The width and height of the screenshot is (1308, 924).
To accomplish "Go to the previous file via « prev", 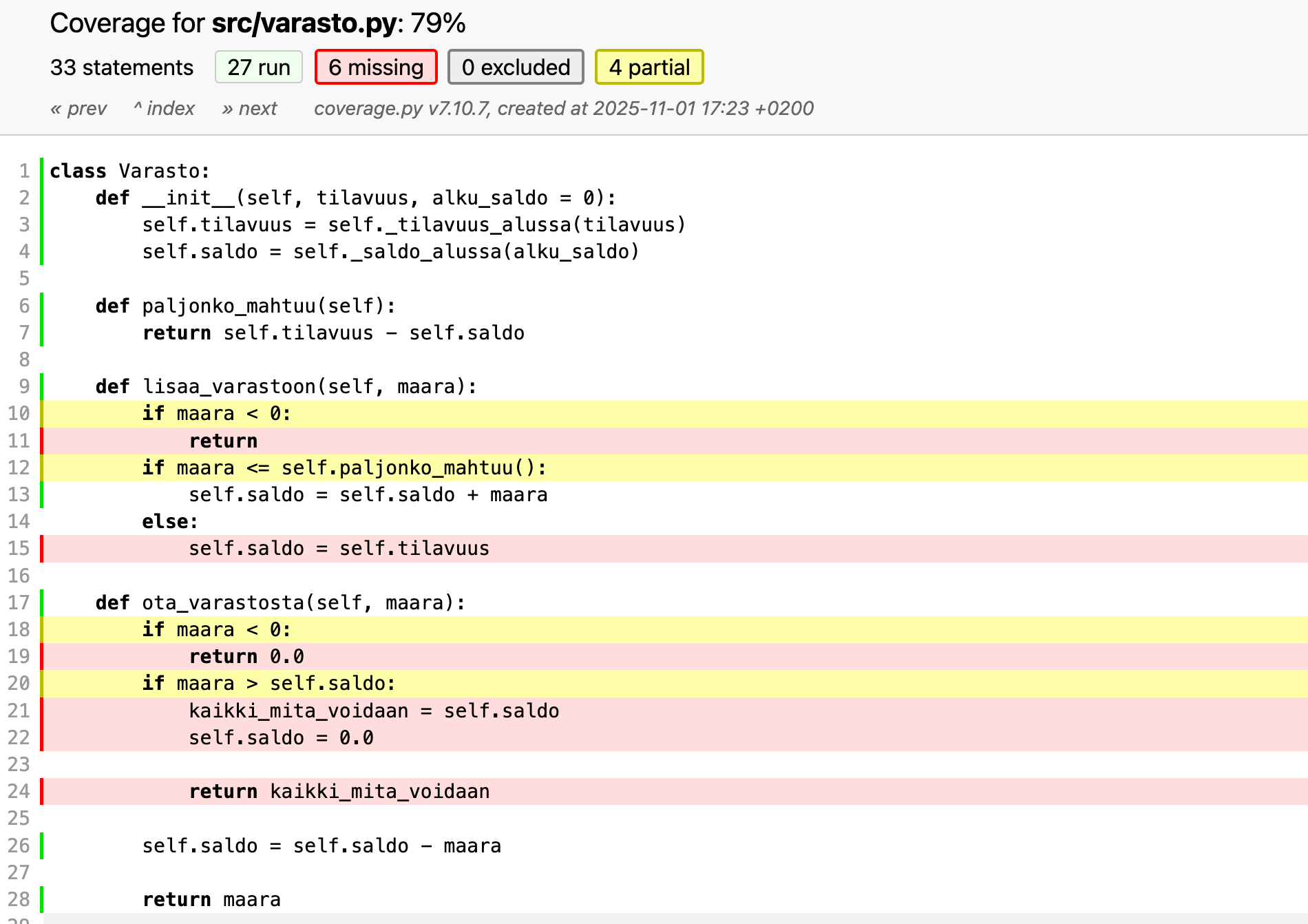I will point(78,109).
